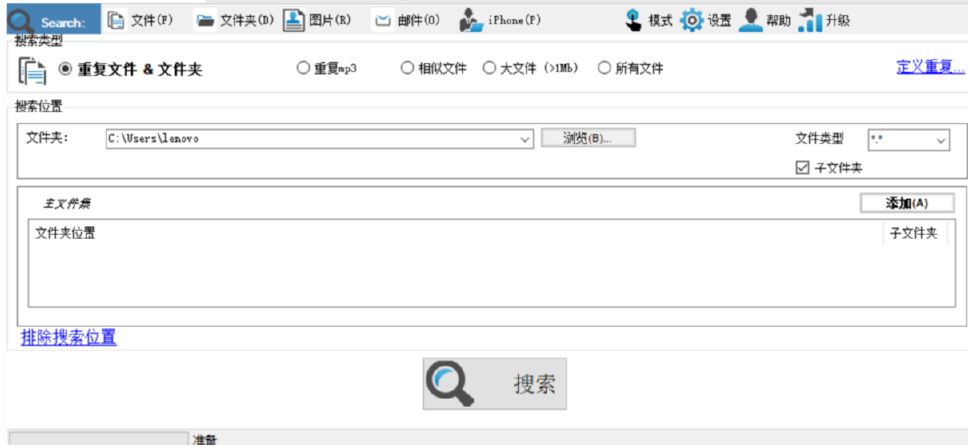
Task: Open the 图片(R) menu
Action: click(329, 21)
